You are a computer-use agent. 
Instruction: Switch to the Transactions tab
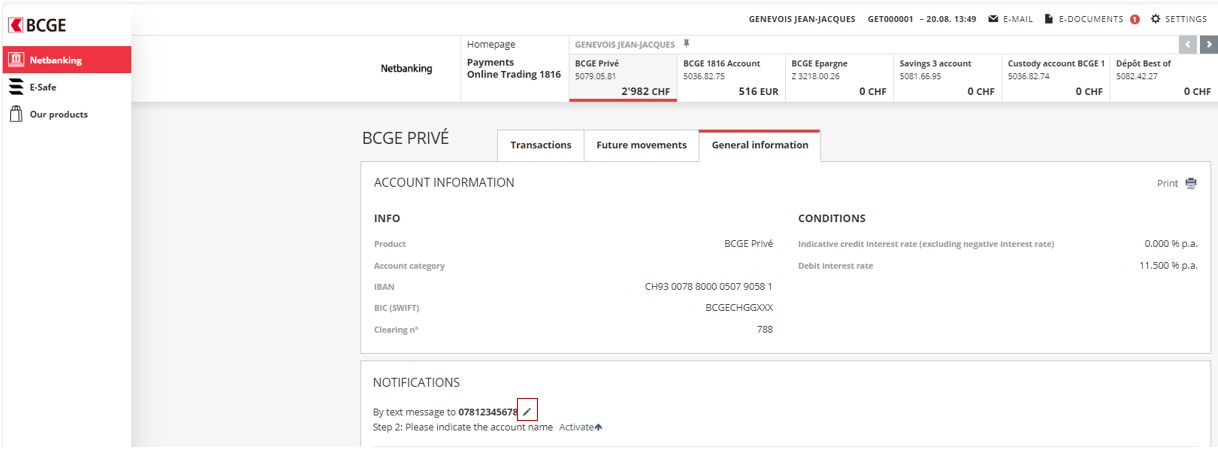coord(541,145)
